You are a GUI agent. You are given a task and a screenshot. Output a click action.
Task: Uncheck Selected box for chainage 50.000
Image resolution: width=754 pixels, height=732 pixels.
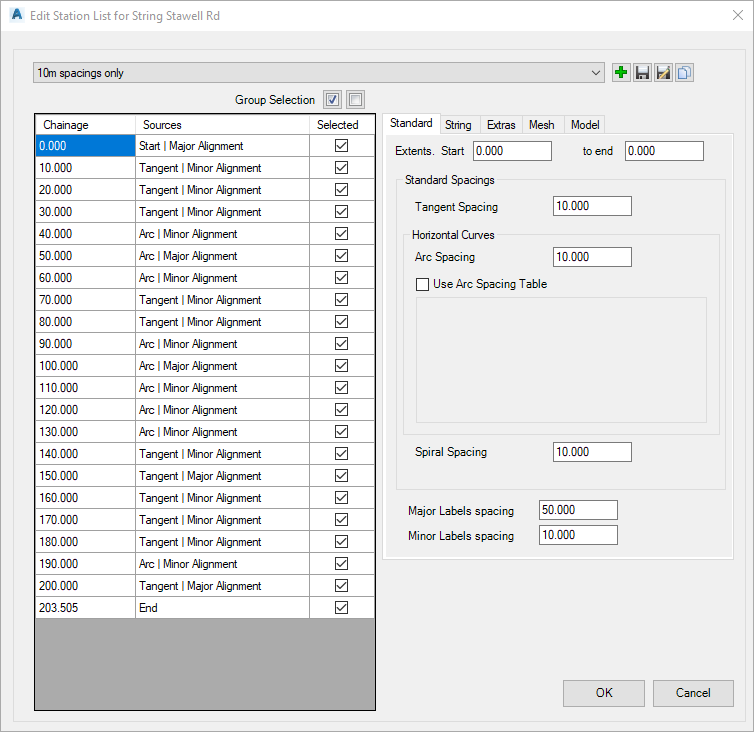[341, 256]
